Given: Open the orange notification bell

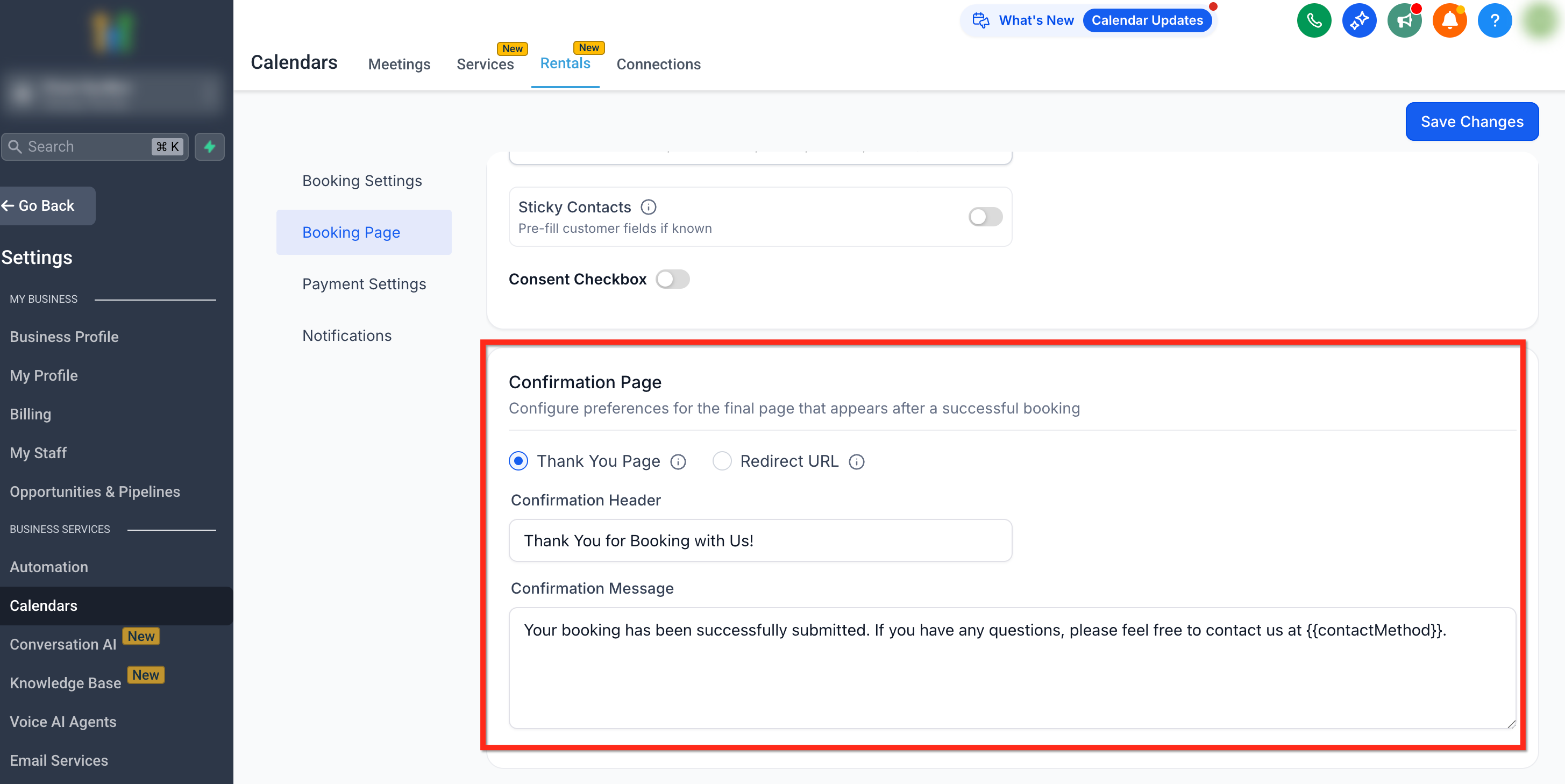Looking at the screenshot, I should click(x=1449, y=20).
